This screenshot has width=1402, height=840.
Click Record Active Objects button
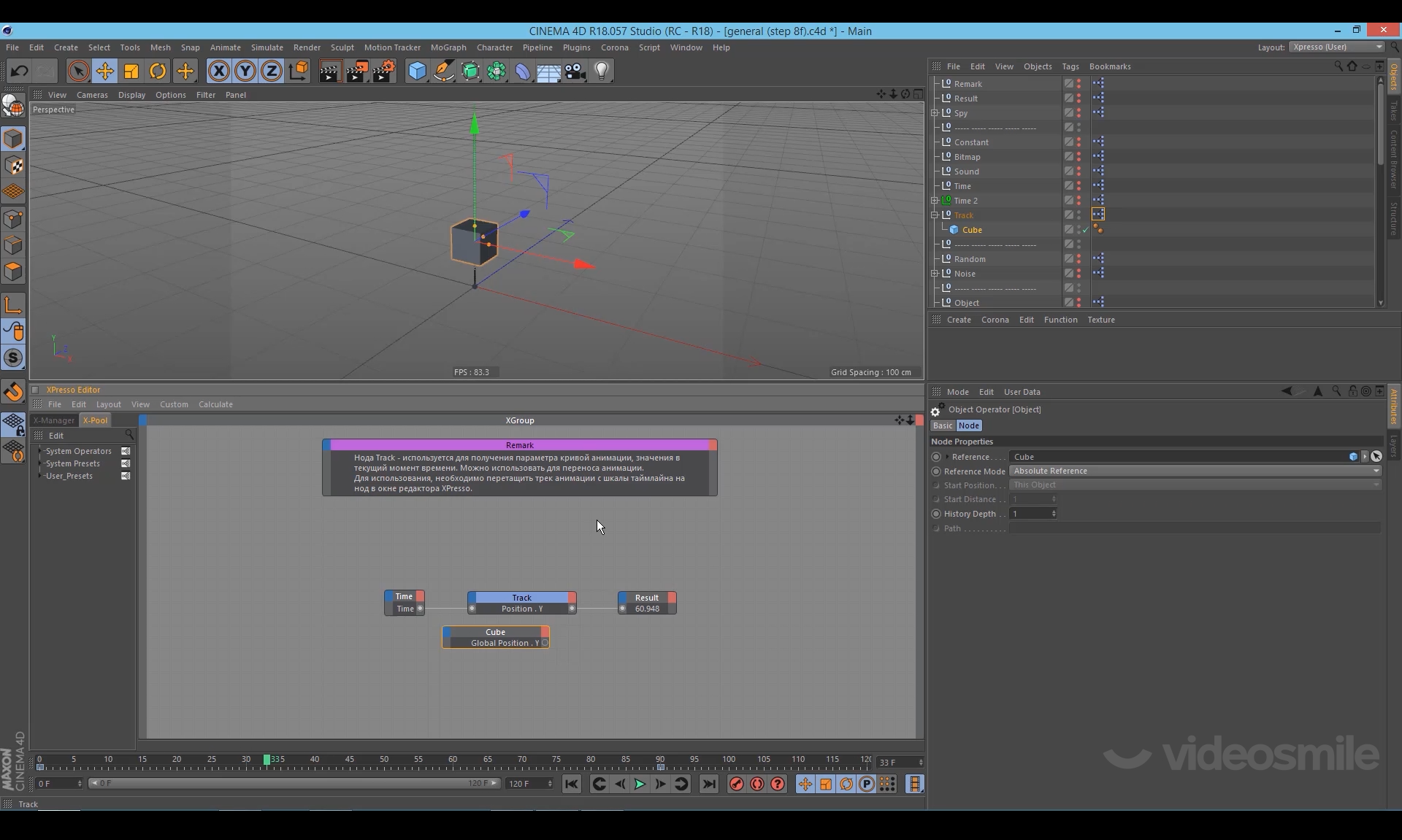(736, 784)
